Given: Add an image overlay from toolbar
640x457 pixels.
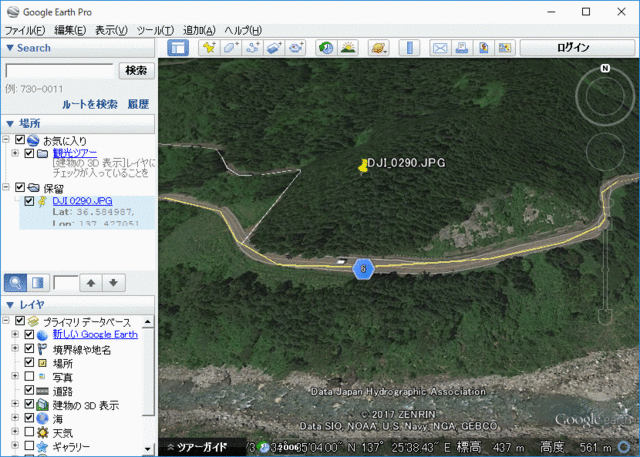Looking at the screenshot, I should click(x=274, y=48).
